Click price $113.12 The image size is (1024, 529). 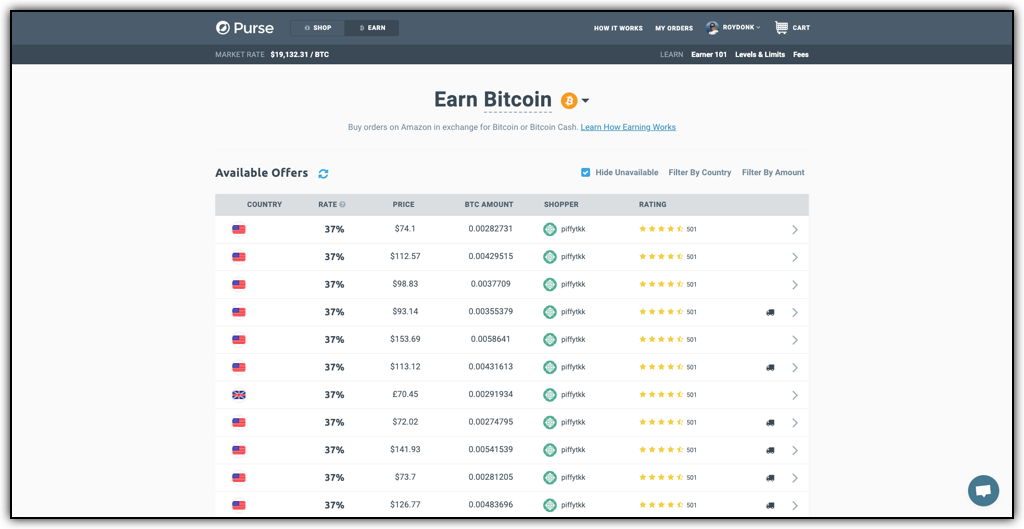[x=406, y=367]
